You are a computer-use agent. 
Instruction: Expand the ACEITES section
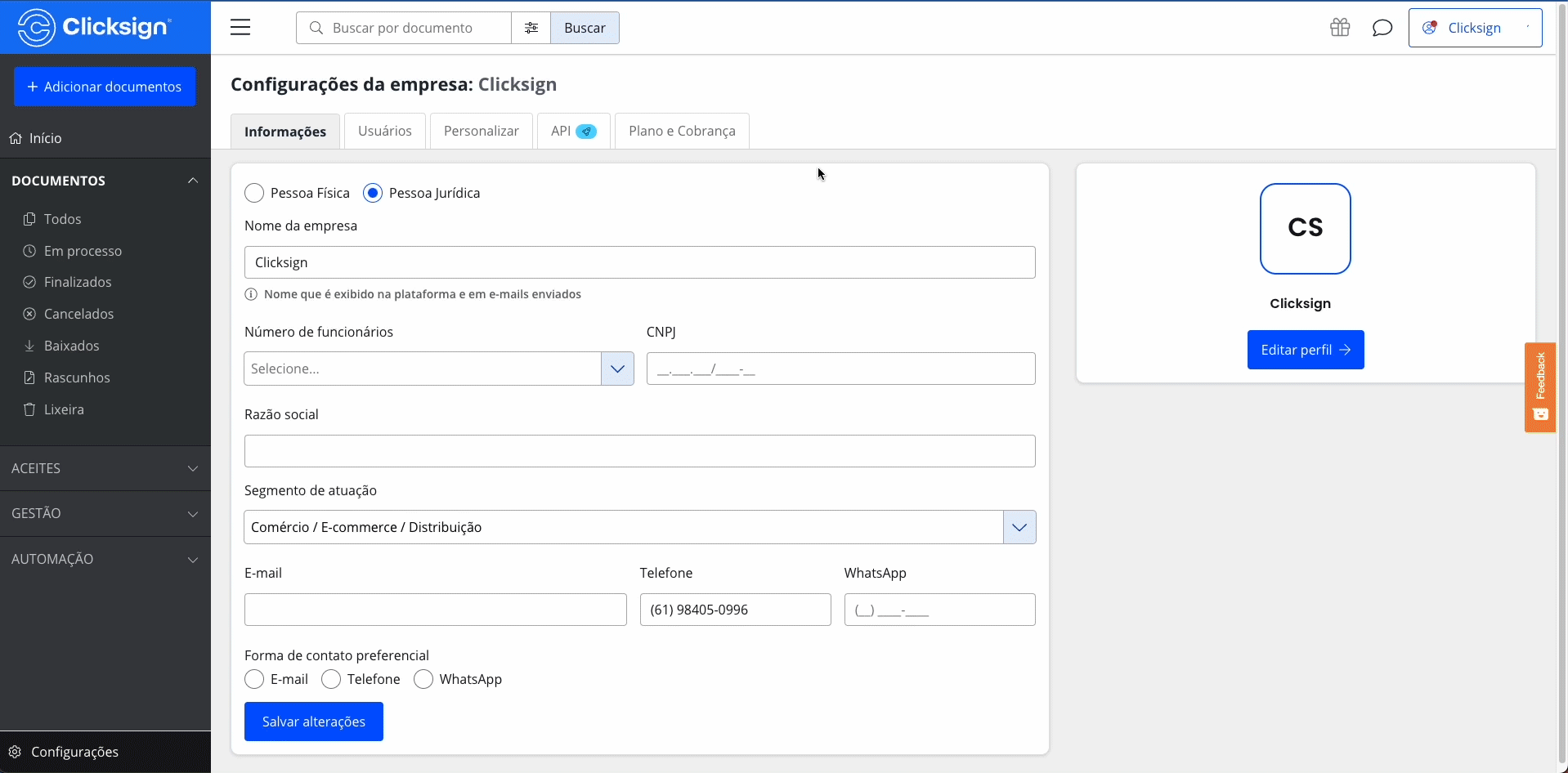pos(105,468)
